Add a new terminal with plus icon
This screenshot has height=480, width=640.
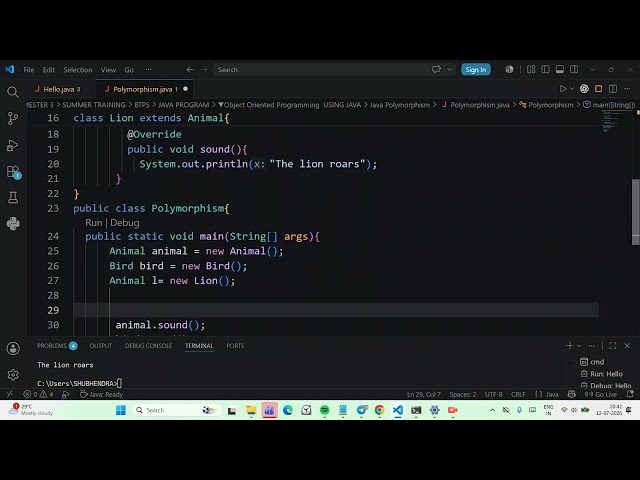click(x=569, y=346)
